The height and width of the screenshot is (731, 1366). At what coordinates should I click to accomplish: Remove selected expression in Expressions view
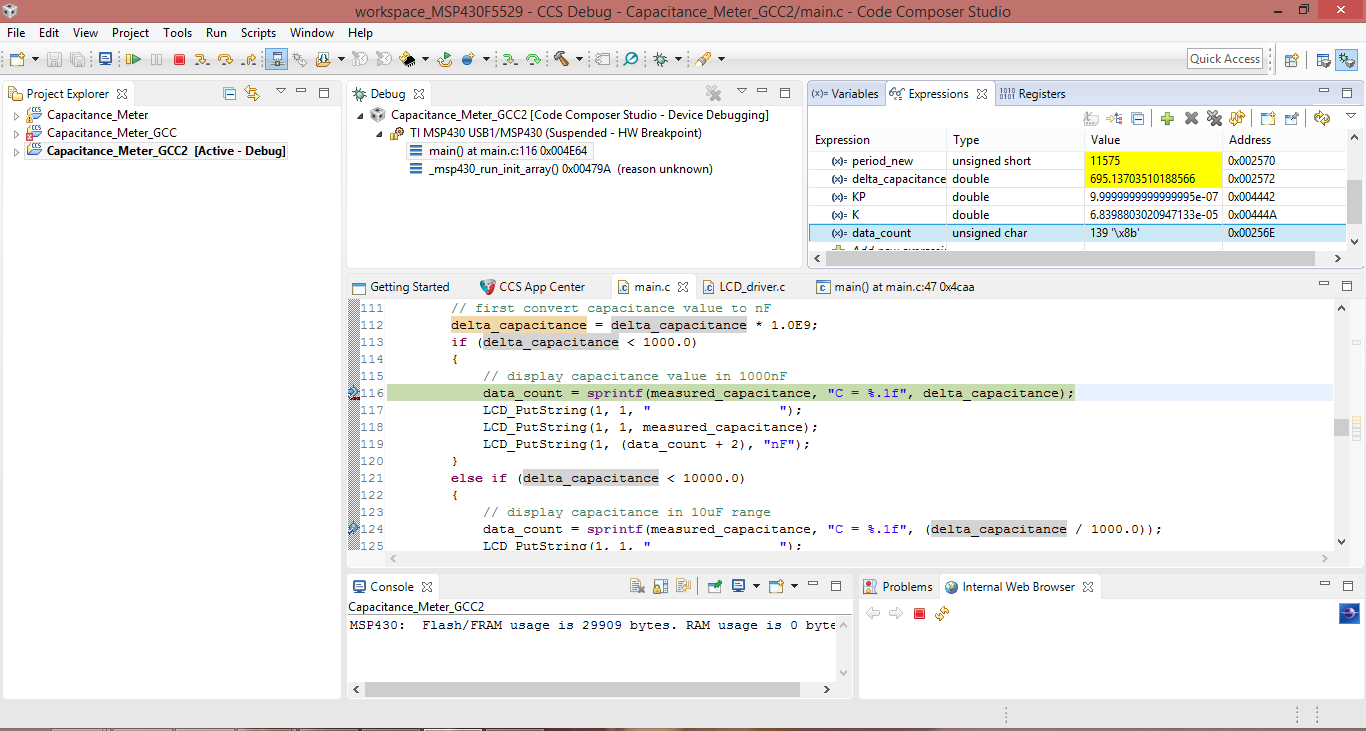point(1191,118)
